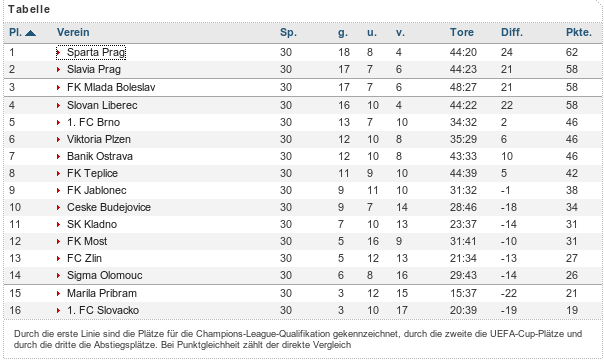Image resolution: width=604 pixels, height=361 pixels.
Task: Toggle sort order with the Pl. triangle
Action: click(x=30, y=33)
